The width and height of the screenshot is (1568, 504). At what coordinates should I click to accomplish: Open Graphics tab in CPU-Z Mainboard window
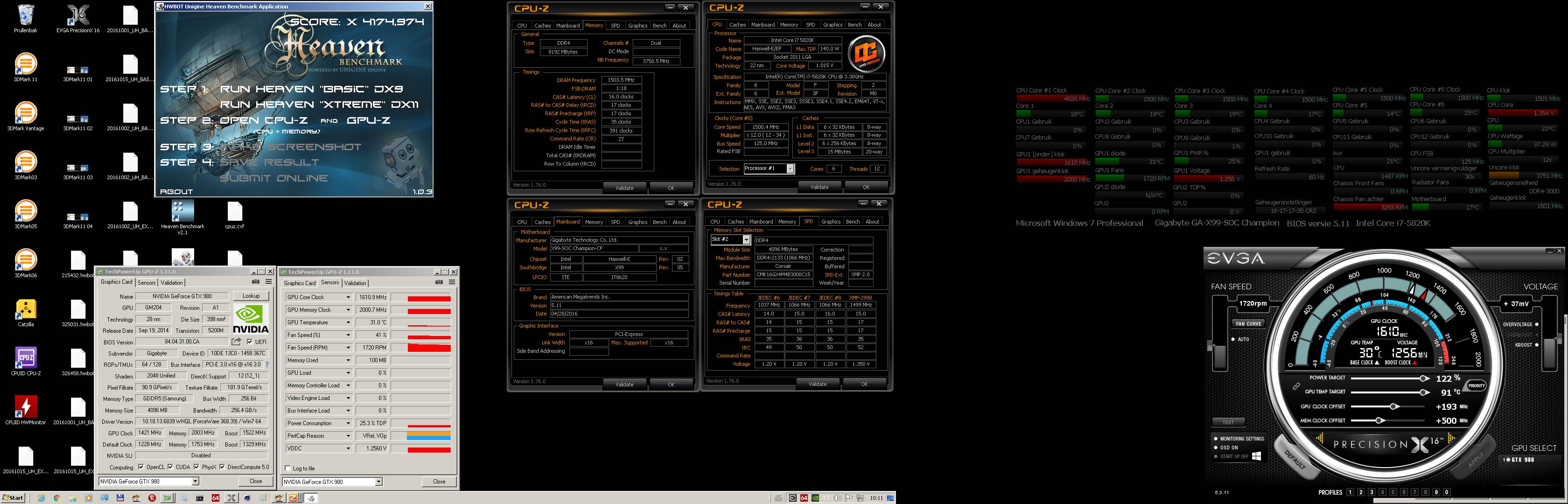(x=637, y=222)
